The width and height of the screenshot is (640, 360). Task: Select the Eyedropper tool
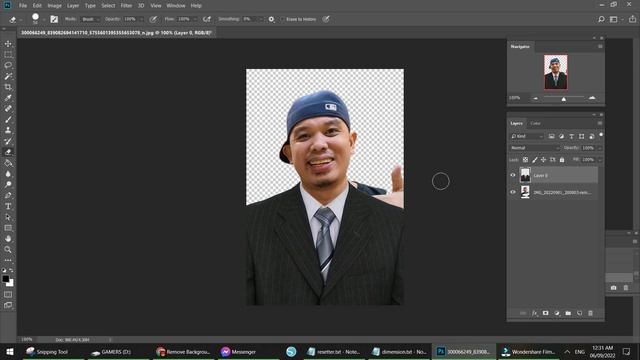(8, 98)
